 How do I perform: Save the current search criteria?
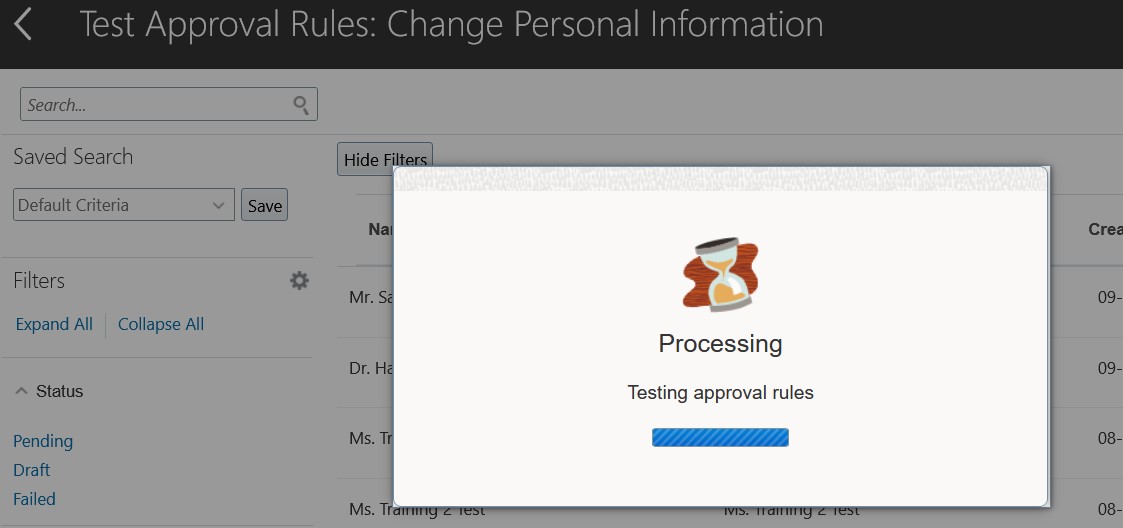[264, 206]
